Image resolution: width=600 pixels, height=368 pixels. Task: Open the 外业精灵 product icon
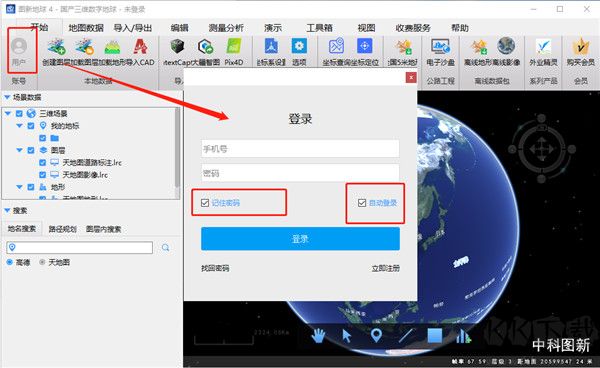[x=543, y=47]
